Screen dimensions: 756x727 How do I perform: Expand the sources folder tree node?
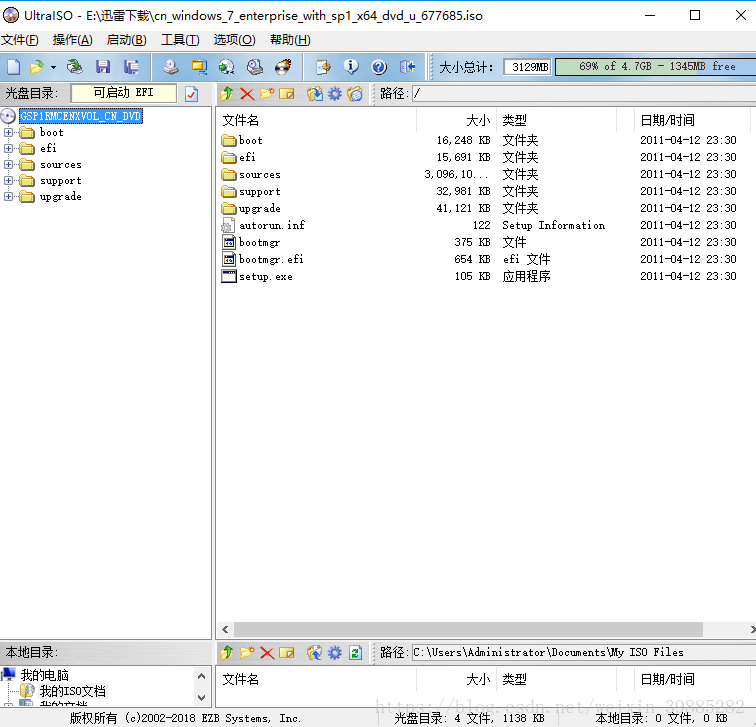[x=8, y=164]
